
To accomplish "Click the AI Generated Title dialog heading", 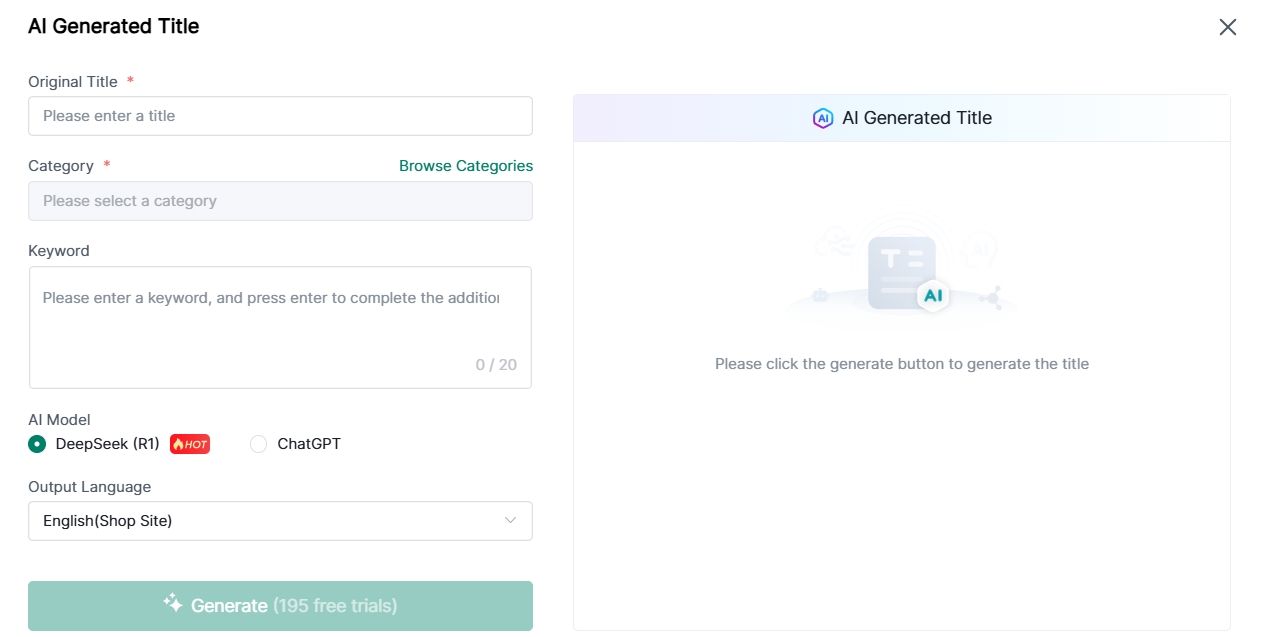I will tap(113, 26).
